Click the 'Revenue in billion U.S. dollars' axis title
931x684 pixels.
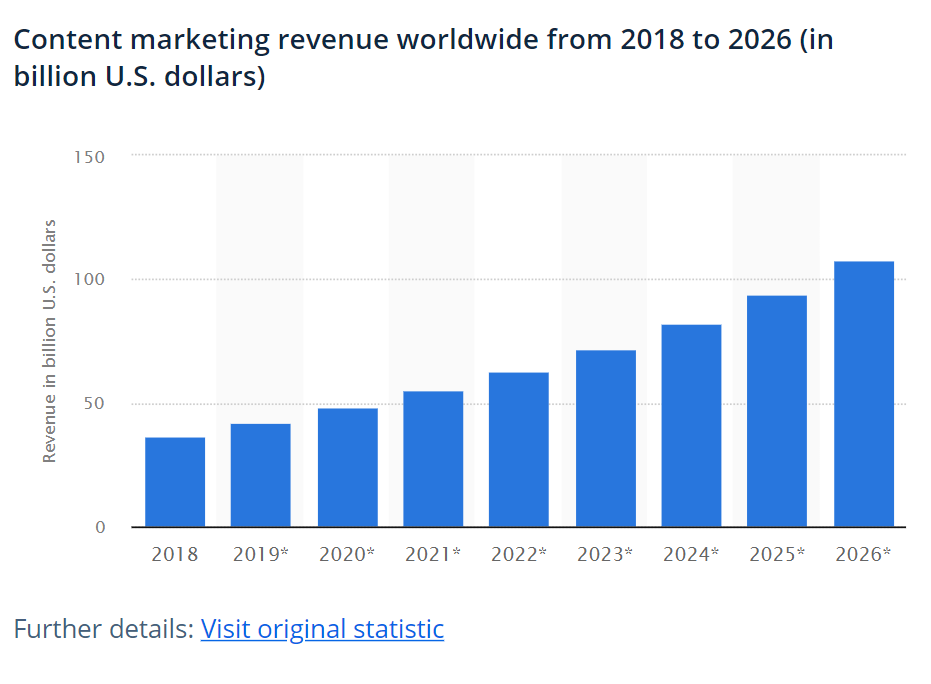click(x=49, y=341)
